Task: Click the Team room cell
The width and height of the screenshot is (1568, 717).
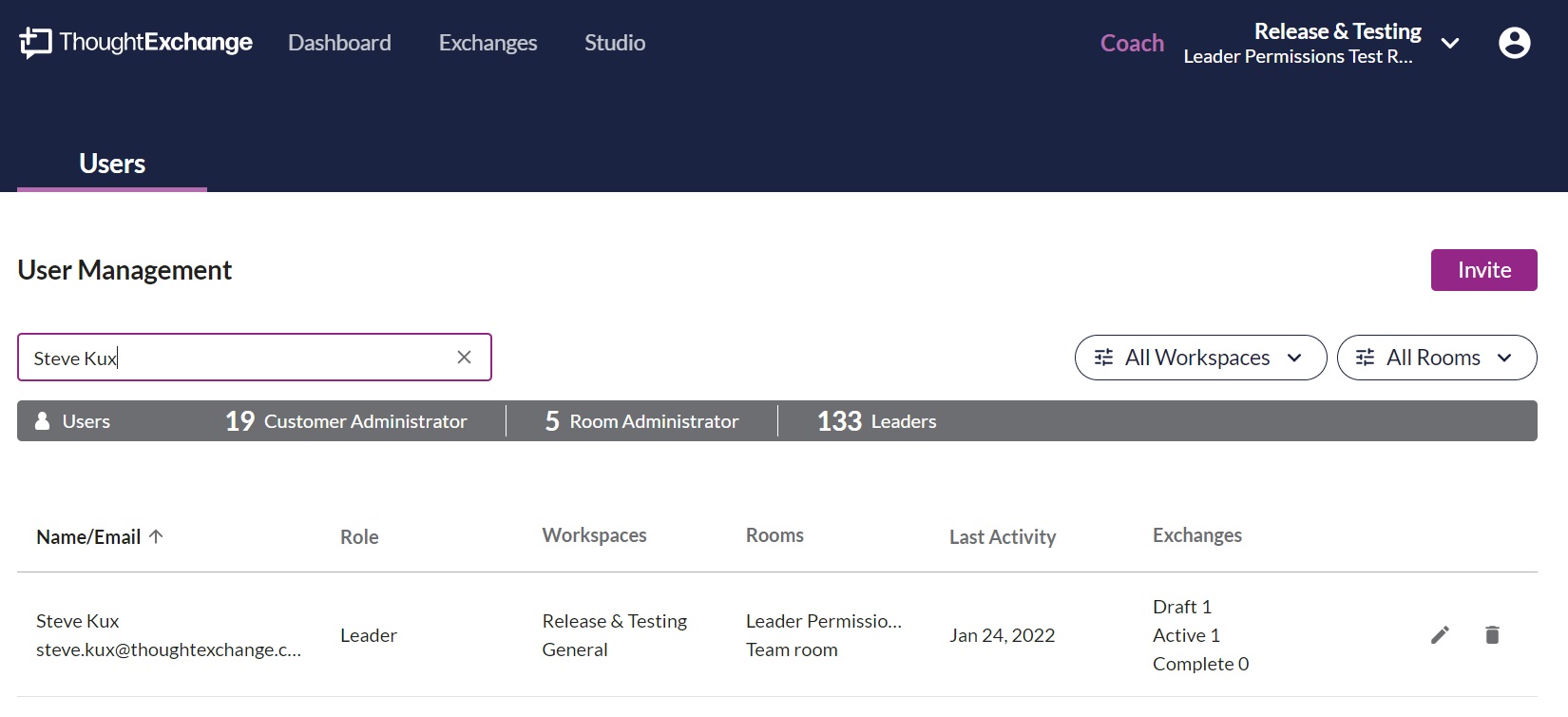Action: [x=792, y=649]
